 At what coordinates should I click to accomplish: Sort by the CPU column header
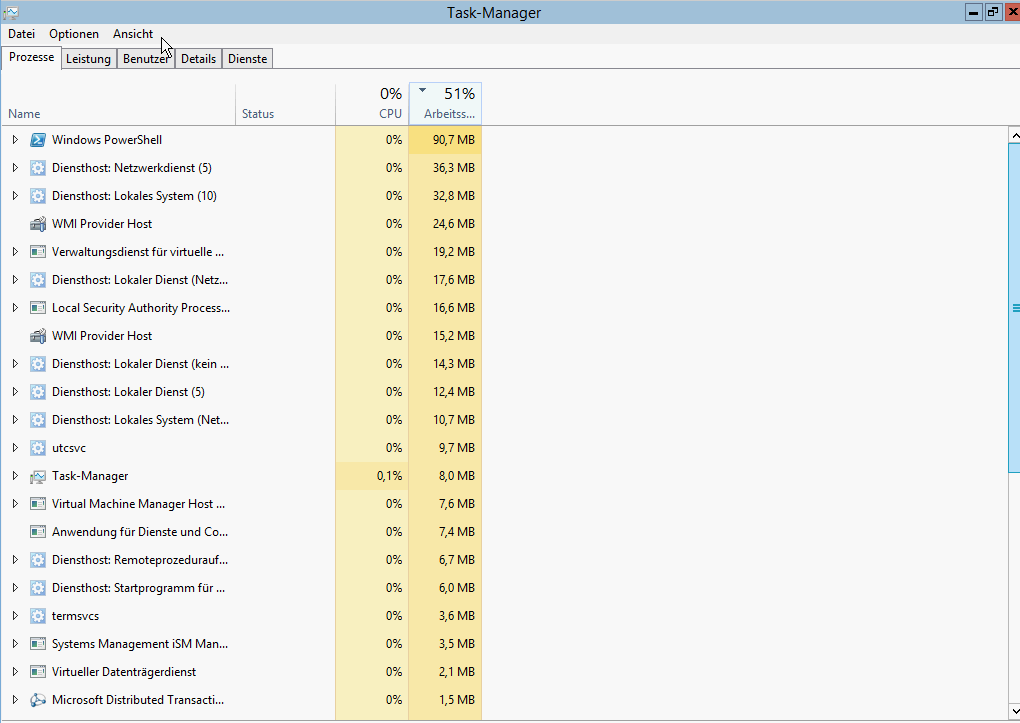(x=372, y=104)
